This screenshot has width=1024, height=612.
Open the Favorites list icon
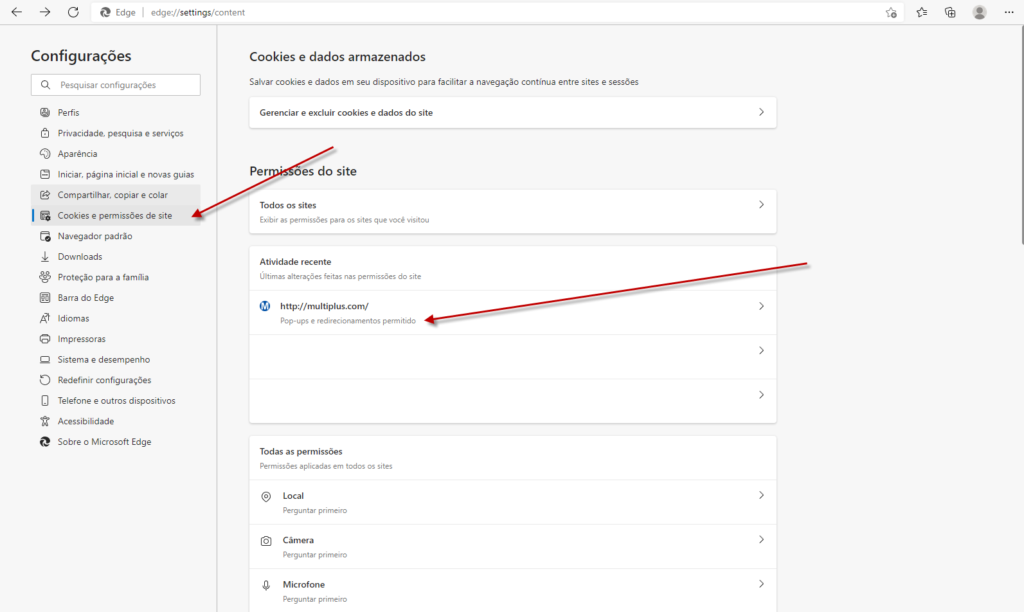point(922,12)
